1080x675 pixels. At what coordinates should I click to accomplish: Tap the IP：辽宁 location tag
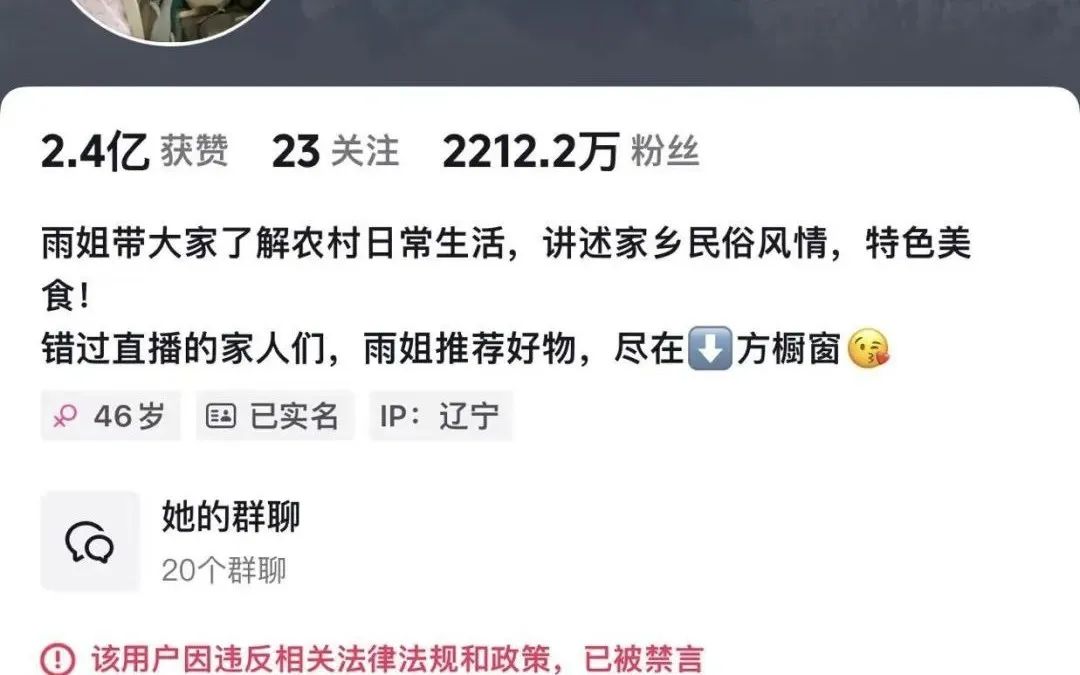[441, 416]
